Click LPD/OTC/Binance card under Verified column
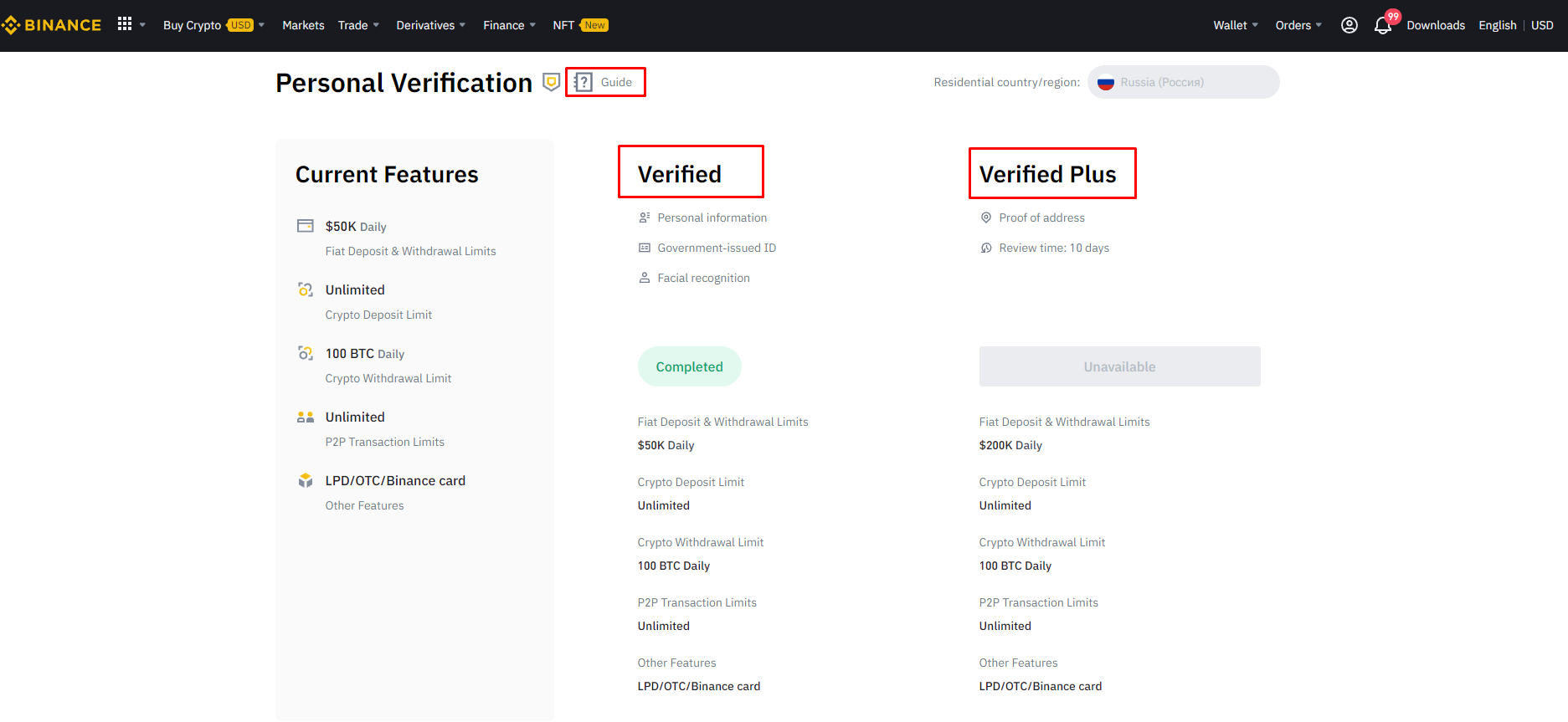Viewport: 1568px width, 722px height. [699, 686]
